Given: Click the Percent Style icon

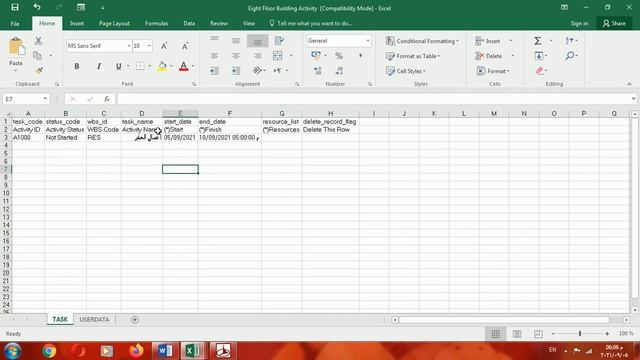Looking at the screenshot, I should coord(339,56).
